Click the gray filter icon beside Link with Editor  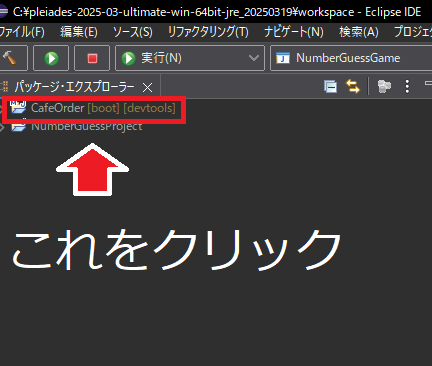click(x=384, y=87)
